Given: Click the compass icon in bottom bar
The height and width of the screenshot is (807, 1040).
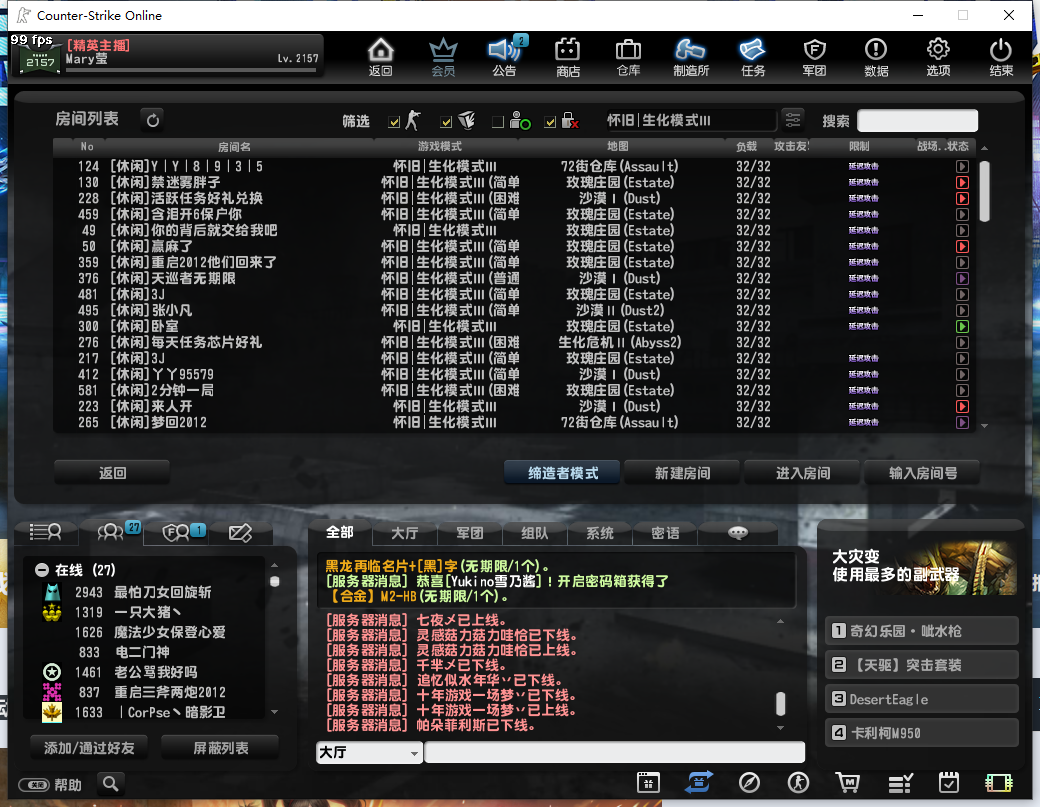Looking at the screenshot, I should [749, 782].
